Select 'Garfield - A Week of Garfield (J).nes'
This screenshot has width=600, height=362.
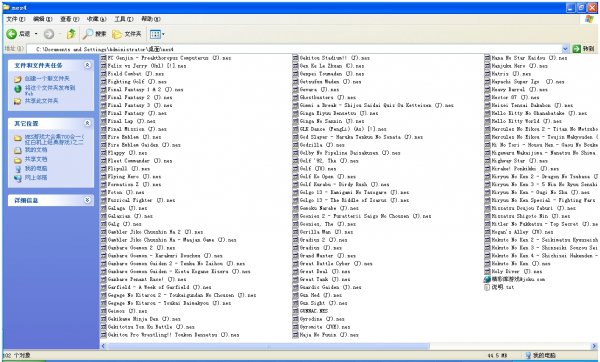(x=159, y=287)
